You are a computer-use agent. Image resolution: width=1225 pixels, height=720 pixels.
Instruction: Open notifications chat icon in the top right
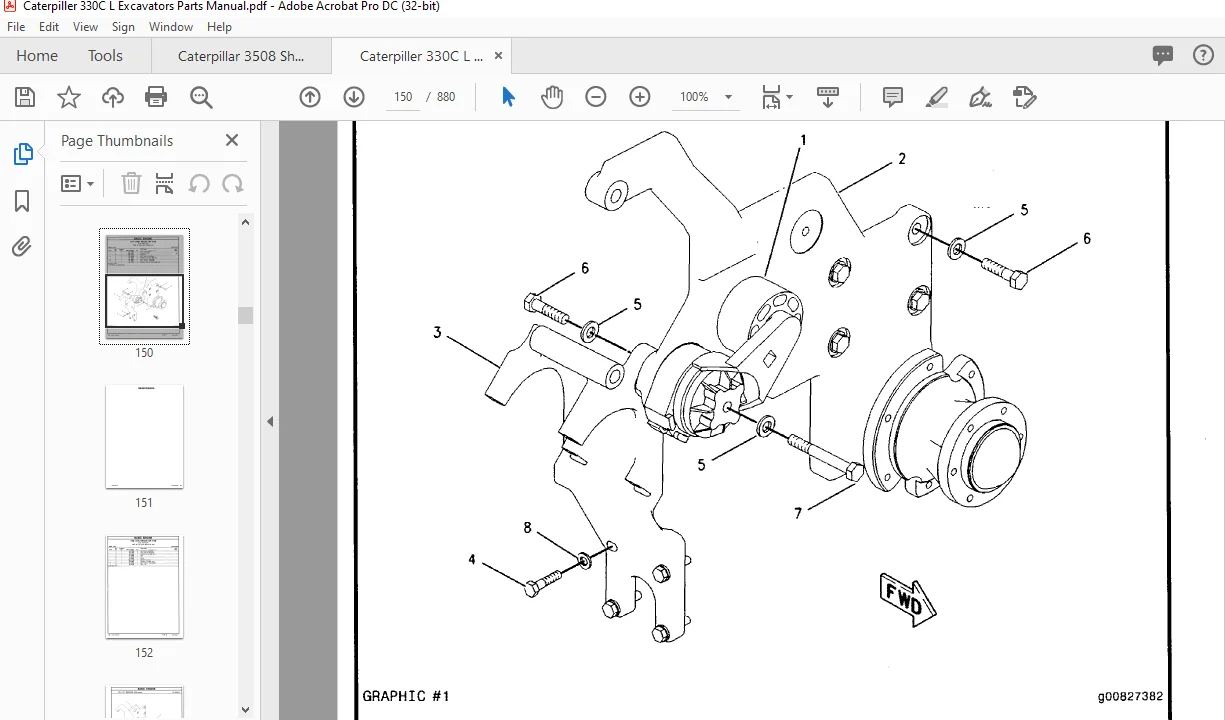pyautogui.click(x=1163, y=56)
